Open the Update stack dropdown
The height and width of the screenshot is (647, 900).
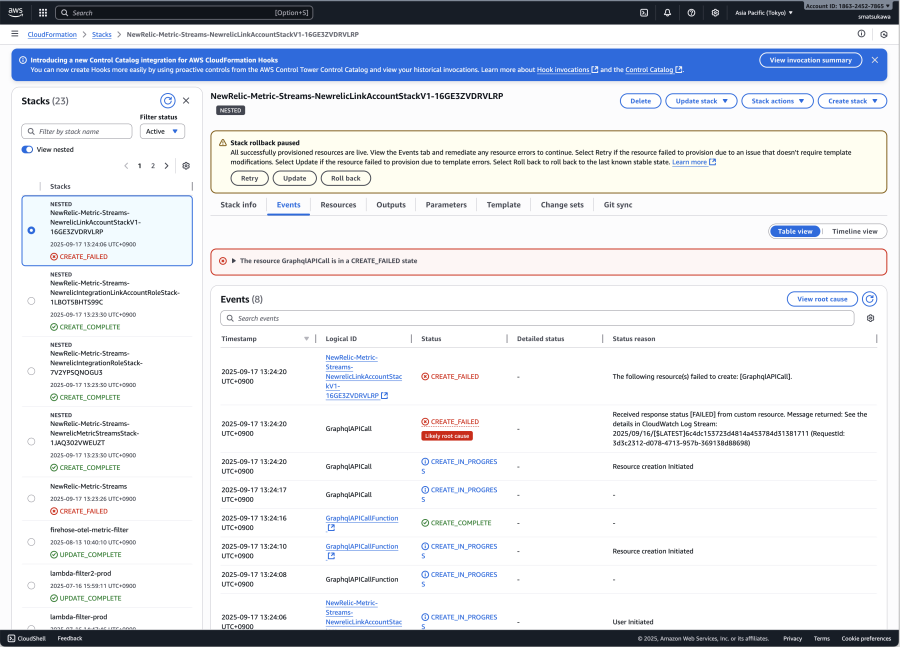click(701, 101)
